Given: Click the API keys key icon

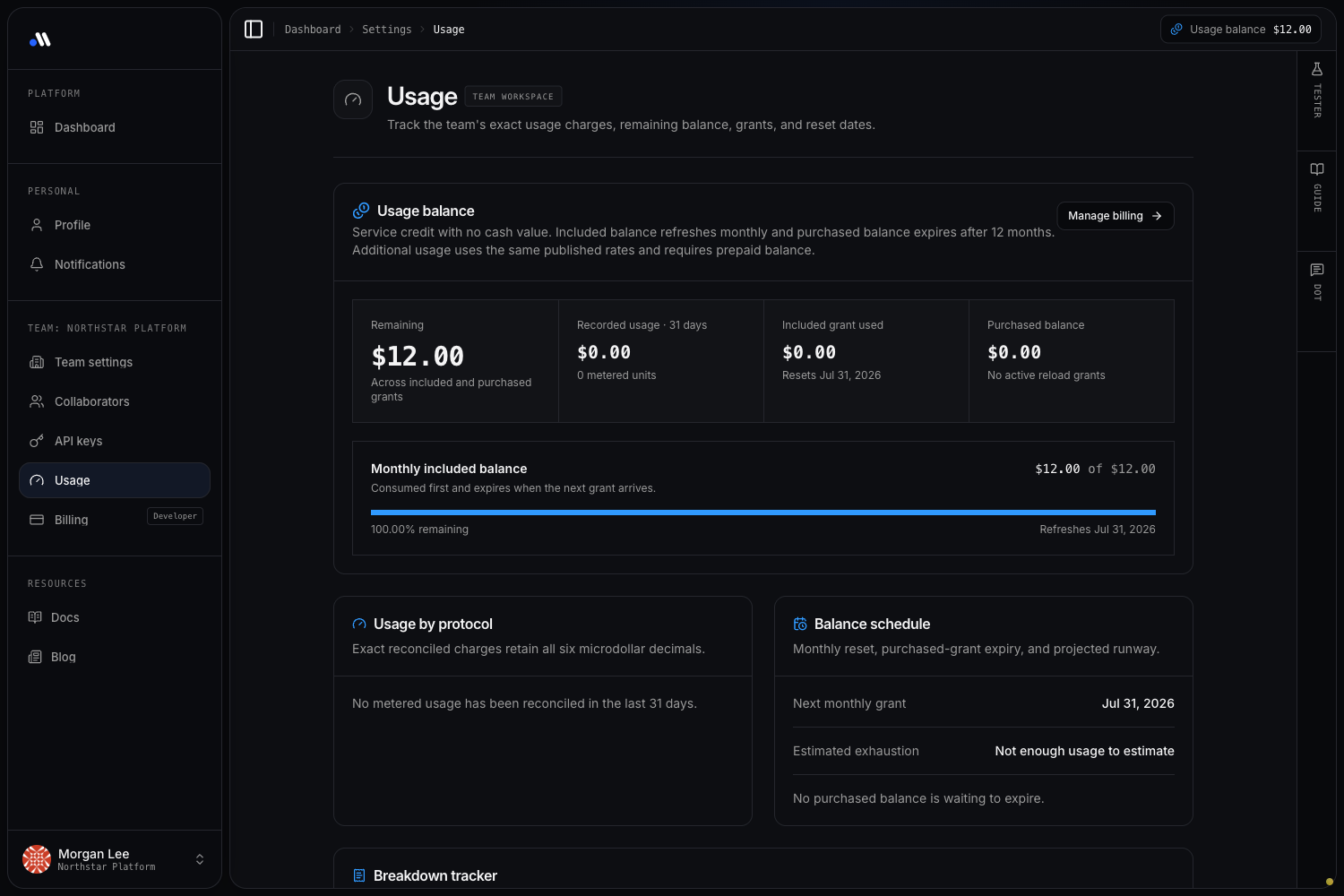Looking at the screenshot, I should (37, 441).
